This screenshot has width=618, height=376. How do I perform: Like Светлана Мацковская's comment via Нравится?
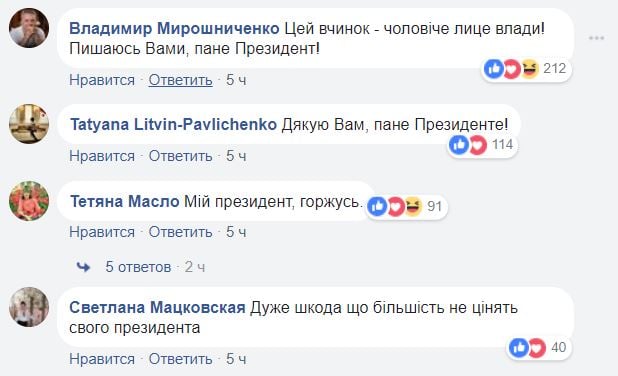[x=102, y=359]
